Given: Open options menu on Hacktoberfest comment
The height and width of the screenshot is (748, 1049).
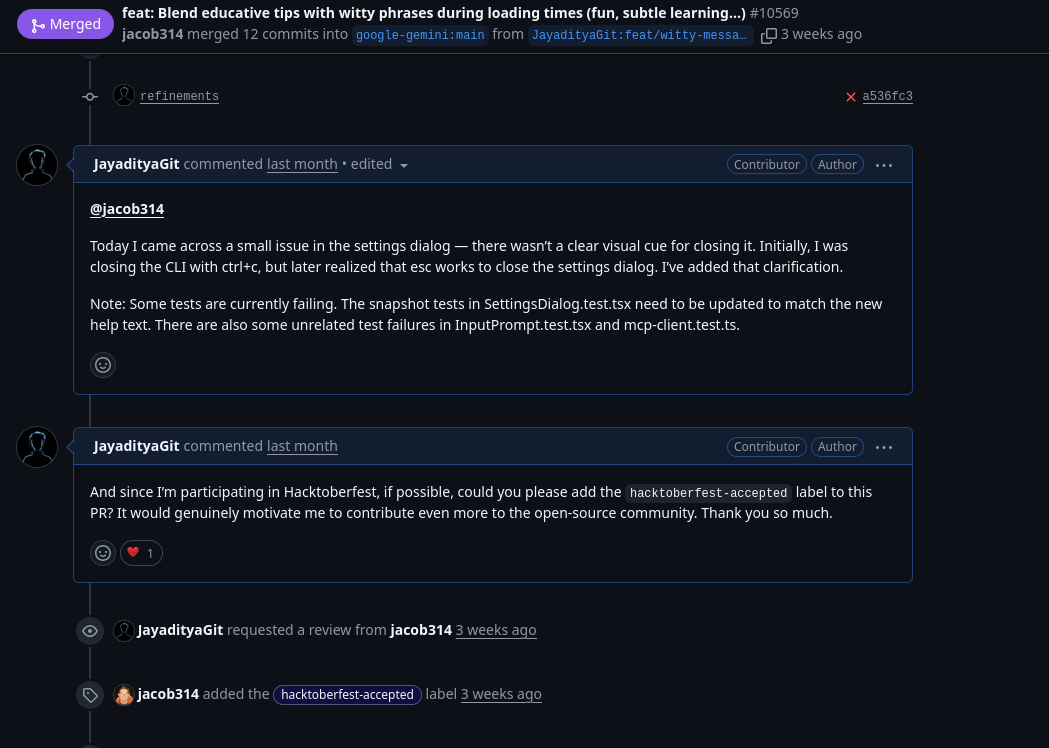Looking at the screenshot, I should coord(884,447).
